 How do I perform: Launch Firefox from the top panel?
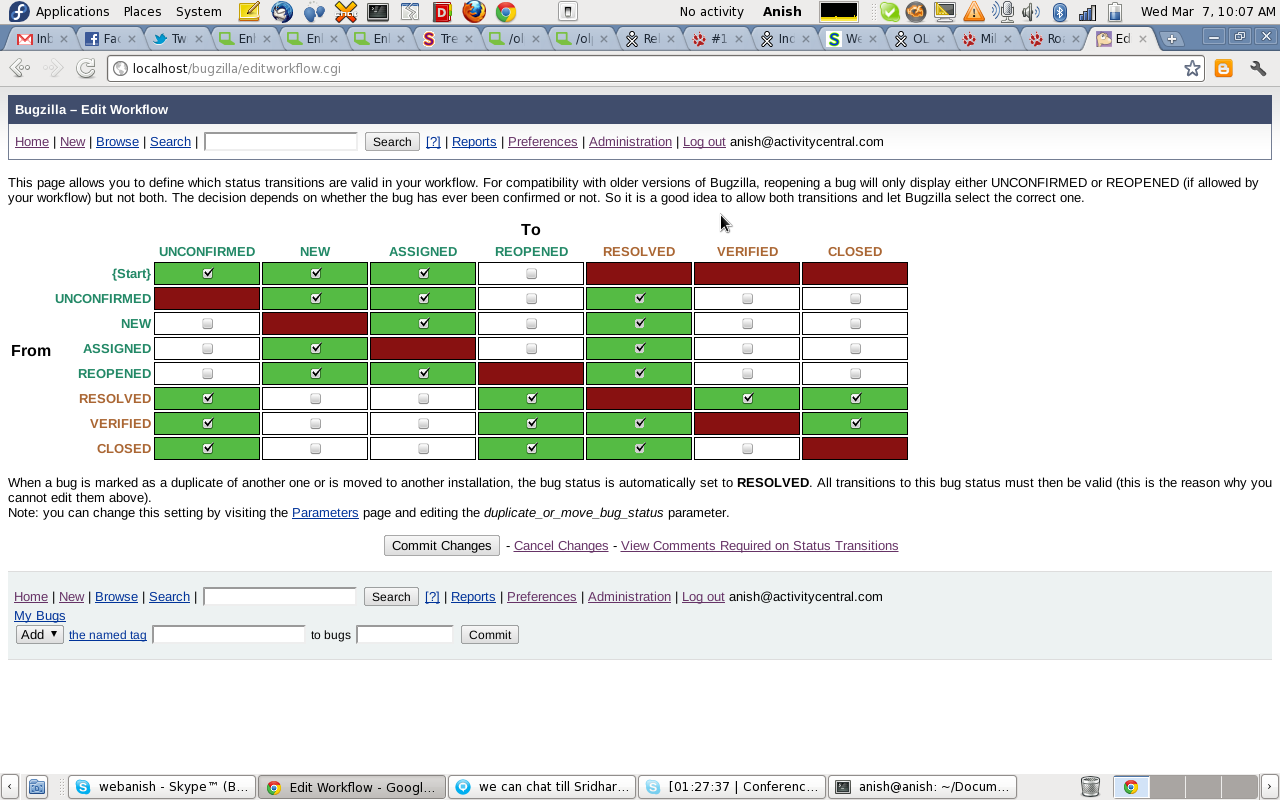pos(473,12)
